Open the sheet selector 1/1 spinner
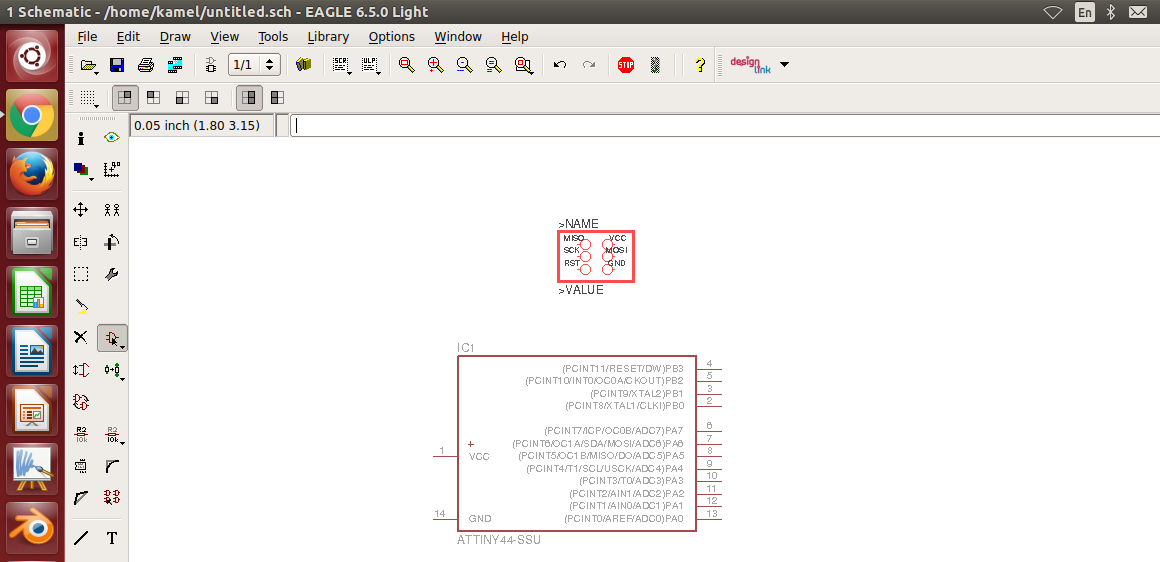The image size is (1160, 562). (x=254, y=65)
